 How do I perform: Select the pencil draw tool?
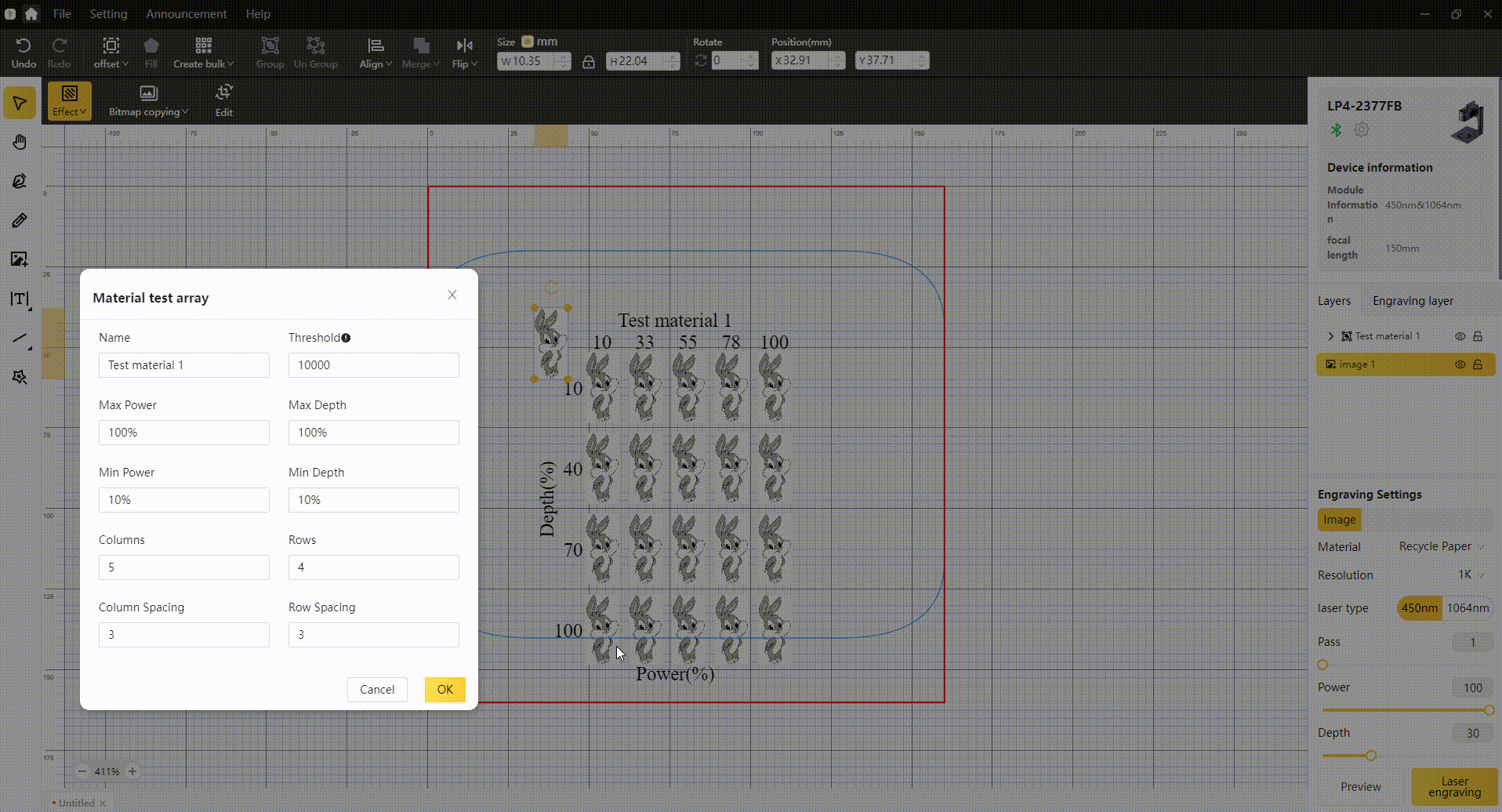[x=20, y=221]
